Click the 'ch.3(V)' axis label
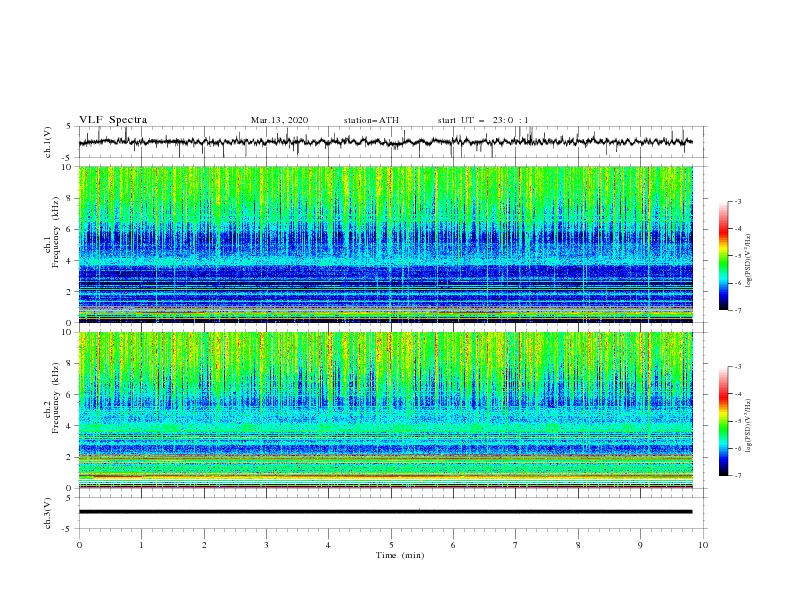This screenshot has width=792, height=612. (x=48, y=513)
